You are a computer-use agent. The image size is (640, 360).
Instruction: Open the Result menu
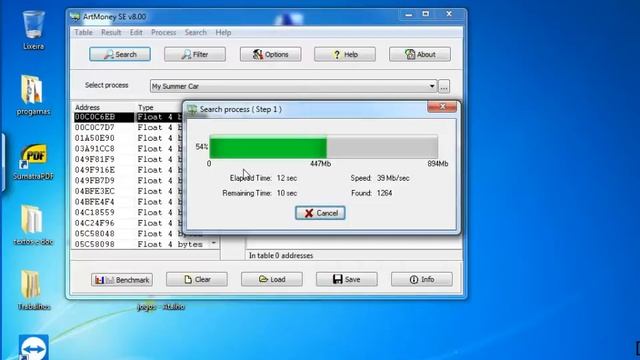(111, 32)
